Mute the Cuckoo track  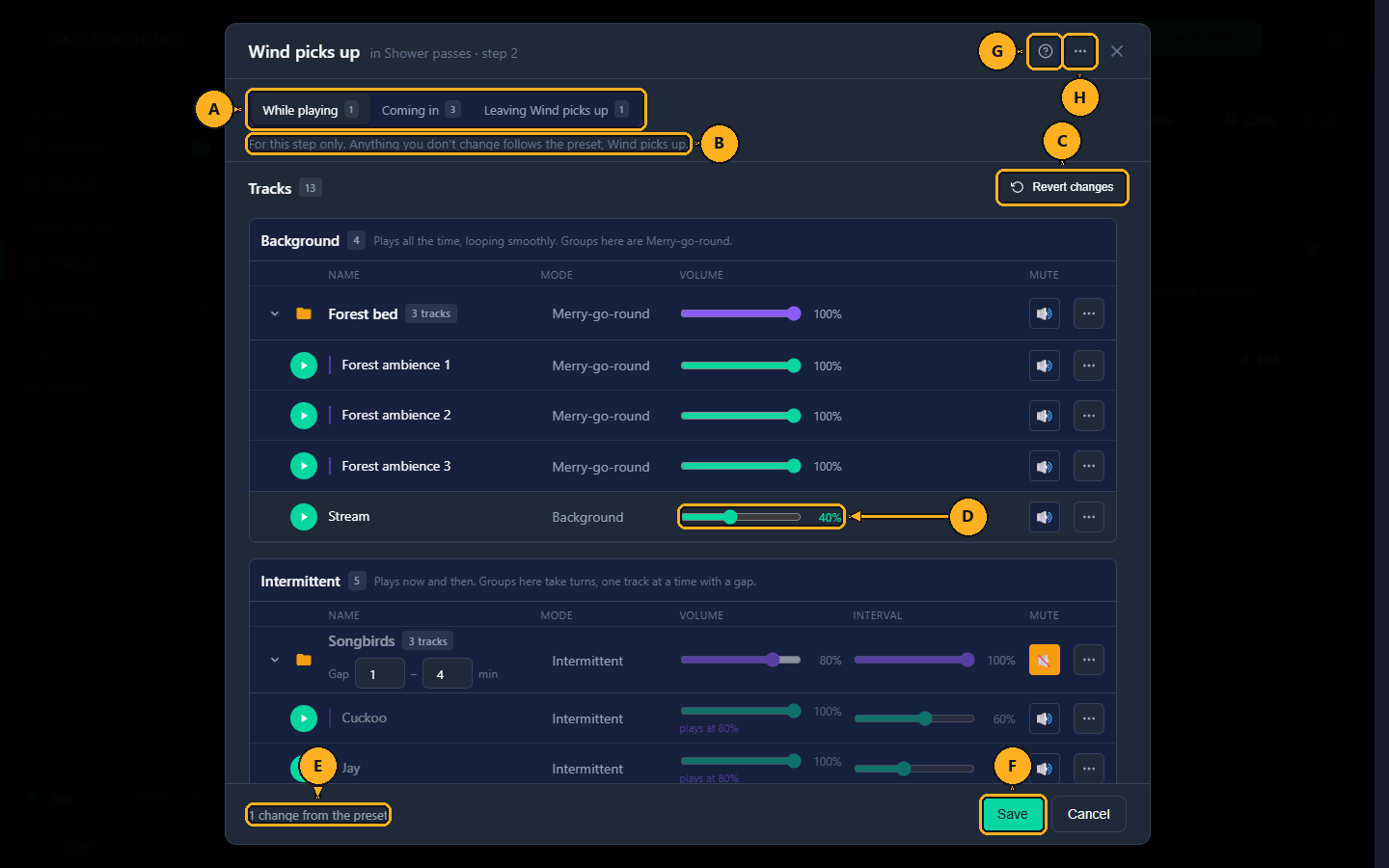pyautogui.click(x=1044, y=719)
